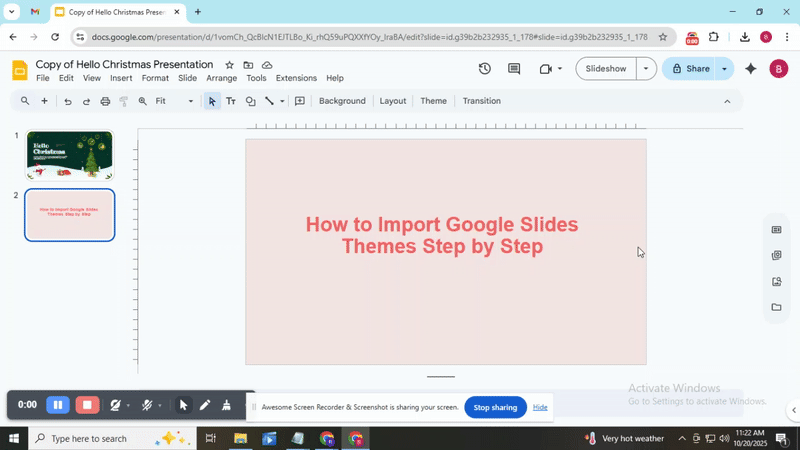
Task: Click the Stop sharing button
Action: [495, 407]
